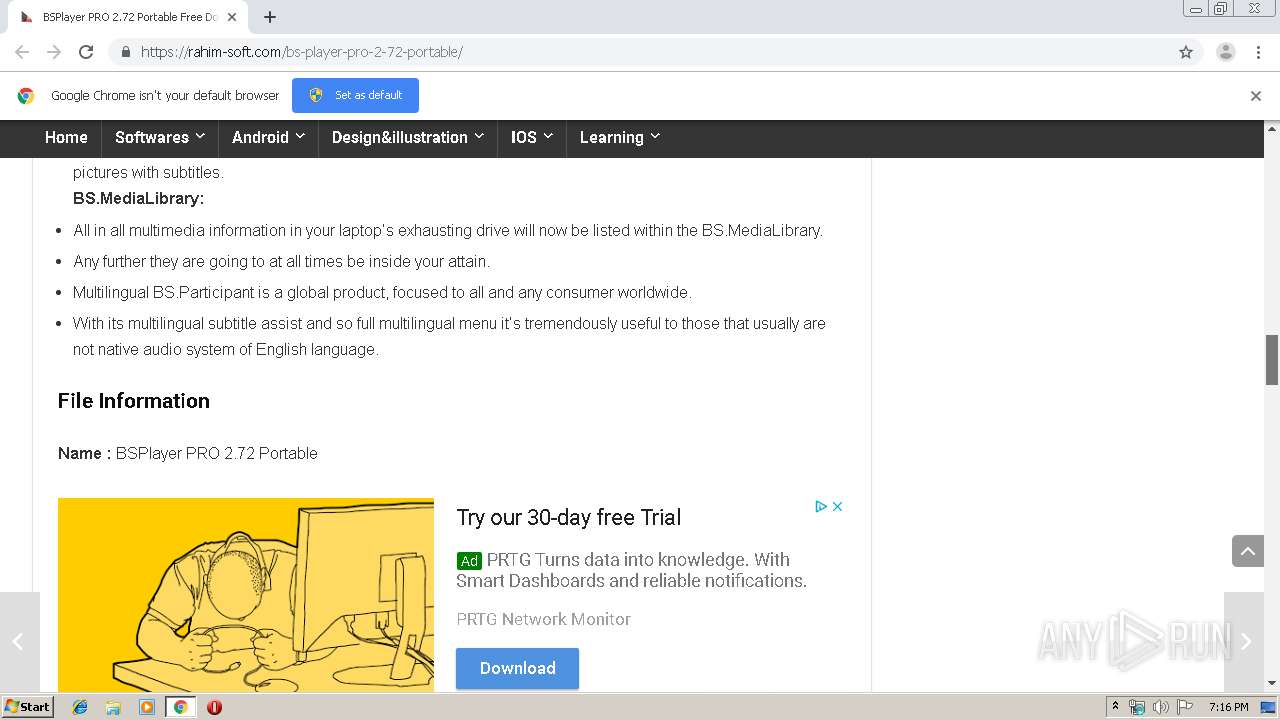
Task: Open the Chrome three-dot menu
Action: [1258, 52]
